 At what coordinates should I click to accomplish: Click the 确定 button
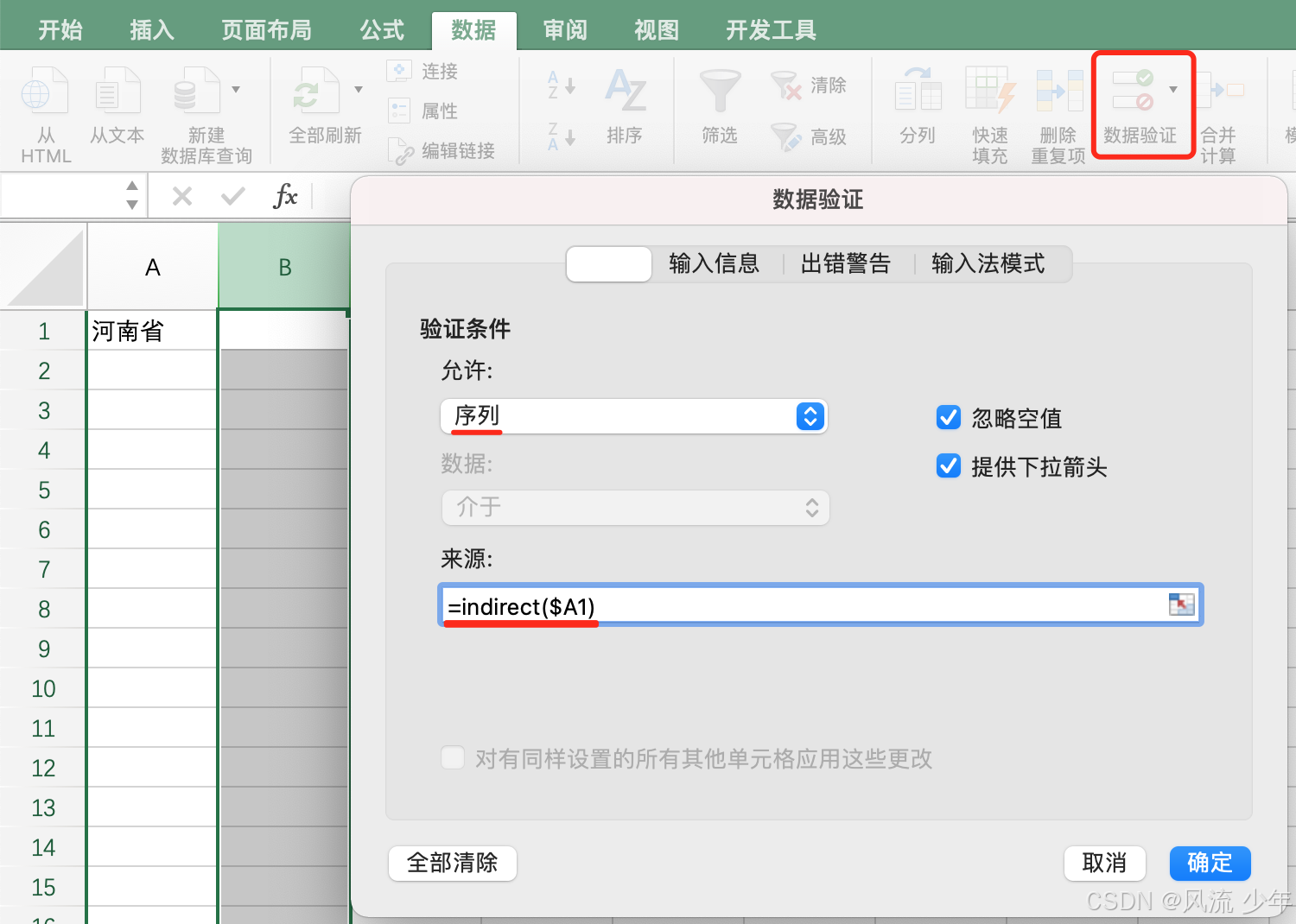1210,863
